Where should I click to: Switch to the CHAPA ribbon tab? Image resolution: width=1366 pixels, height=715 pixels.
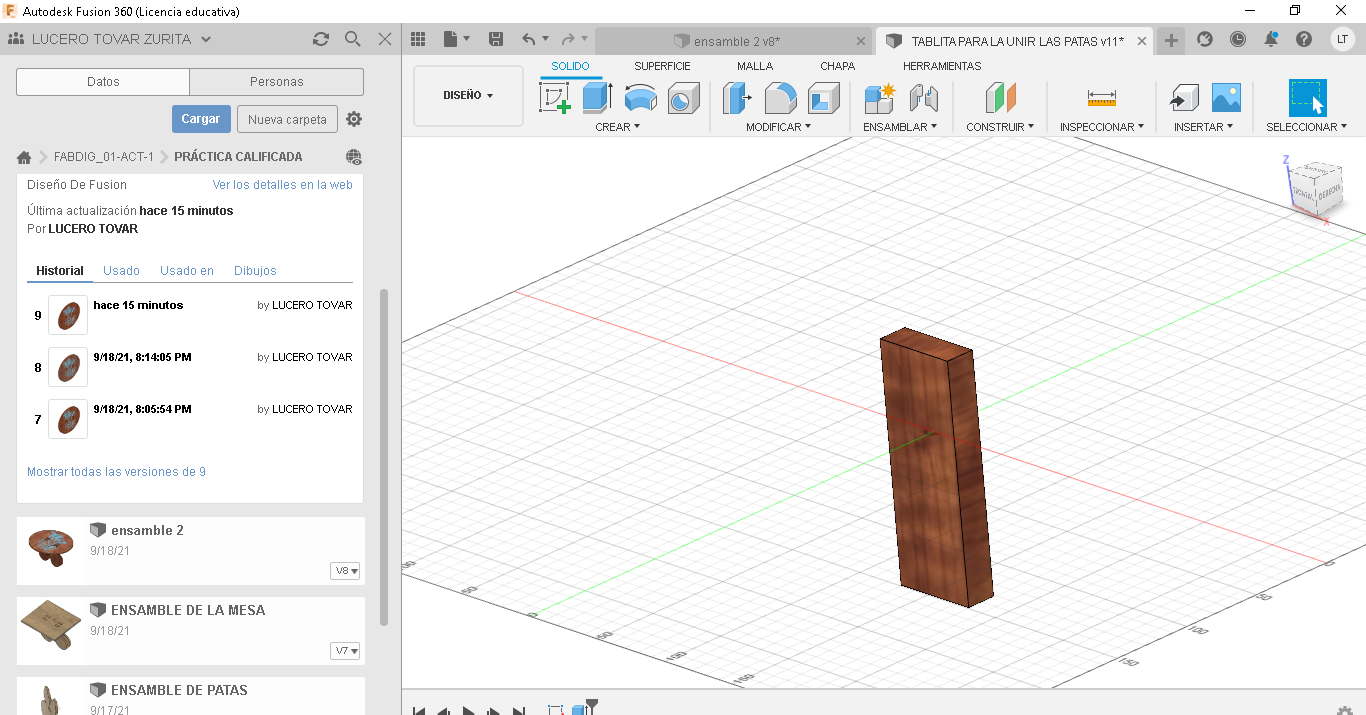838,66
